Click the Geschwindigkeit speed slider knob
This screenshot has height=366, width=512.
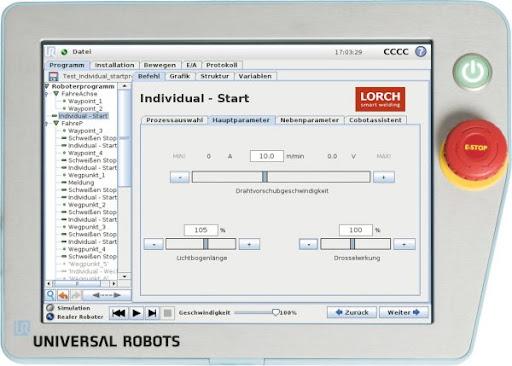click(x=275, y=312)
